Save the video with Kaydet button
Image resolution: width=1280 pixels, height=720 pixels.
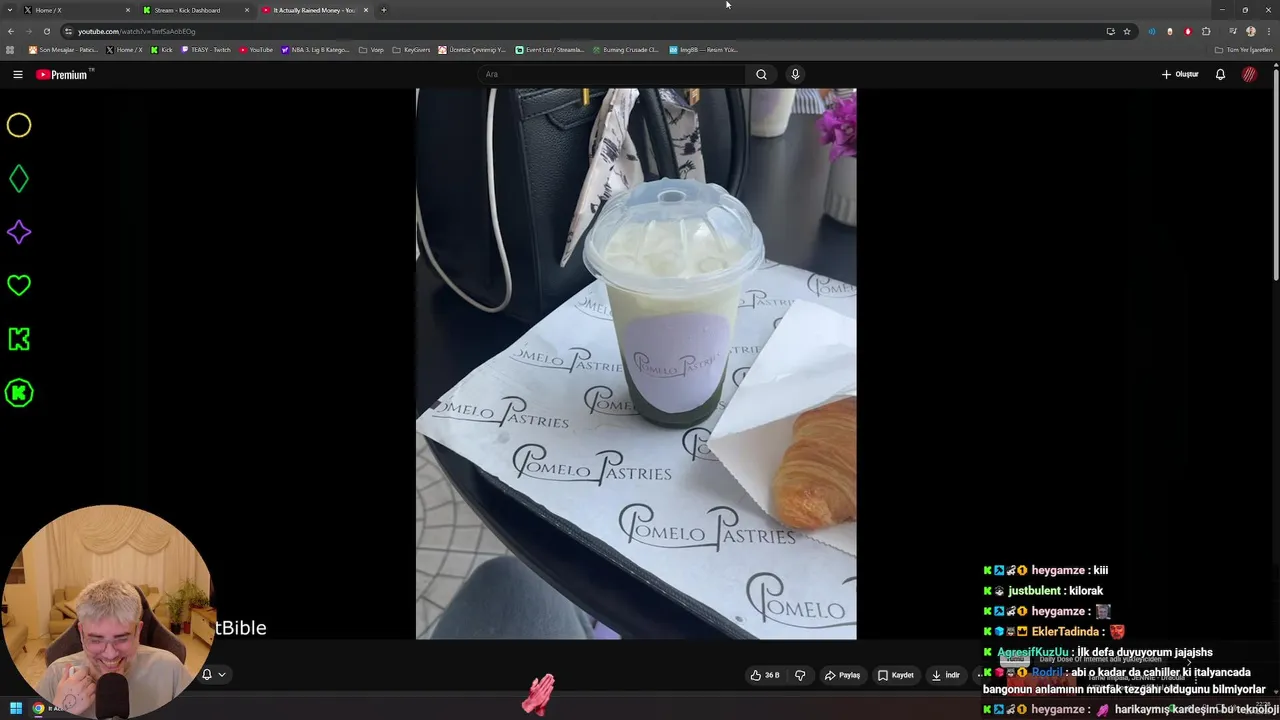click(896, 675)
